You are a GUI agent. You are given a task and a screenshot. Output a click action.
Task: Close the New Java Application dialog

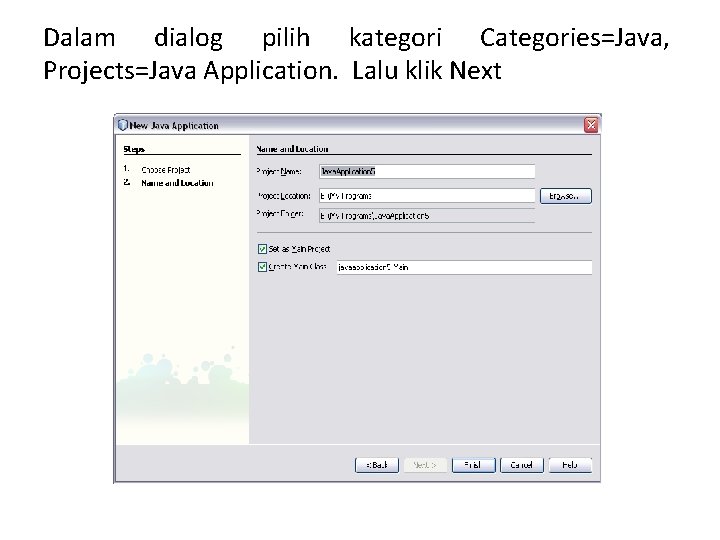click(591, 125)
